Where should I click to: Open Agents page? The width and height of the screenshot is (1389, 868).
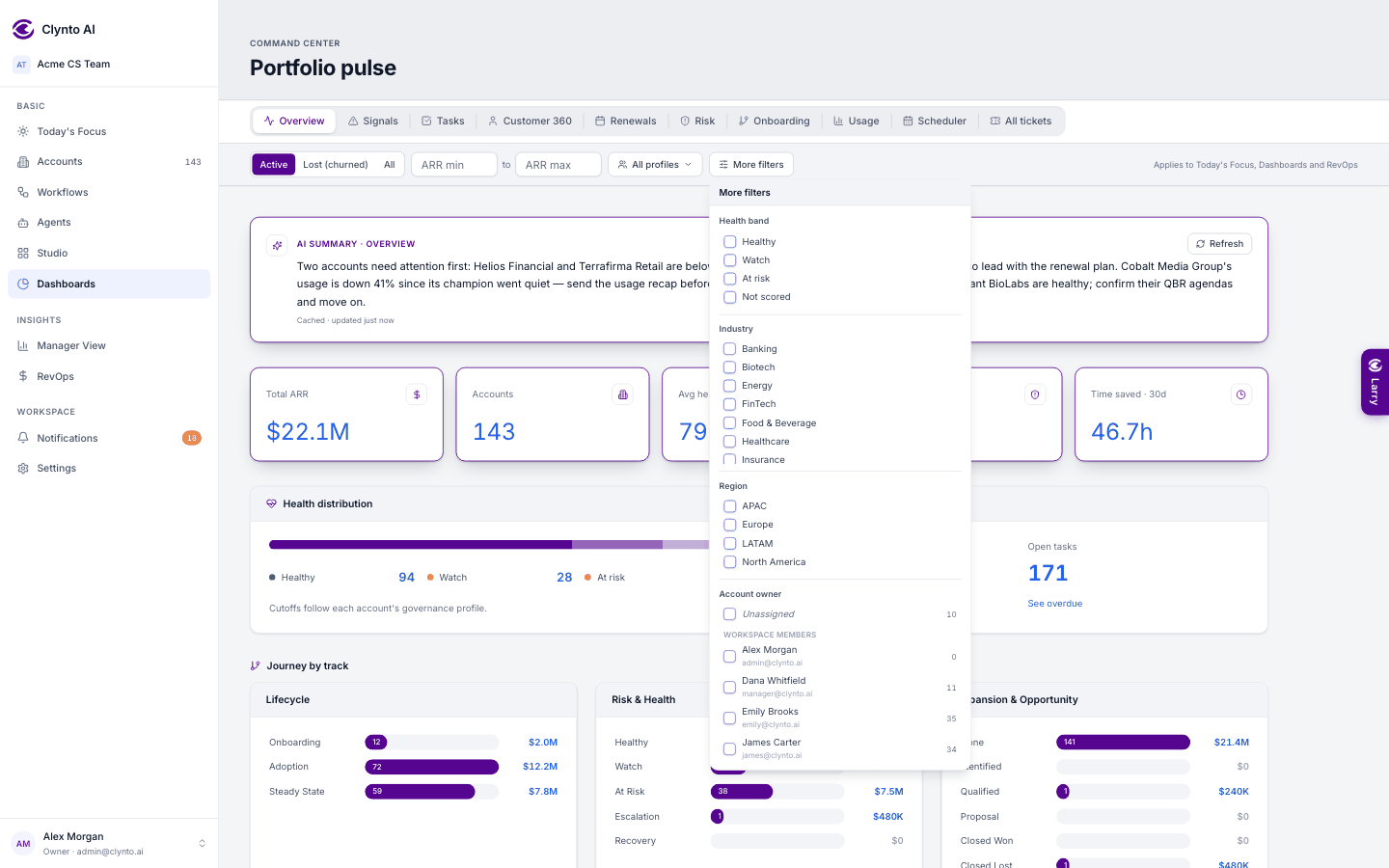tap(109, 223)
